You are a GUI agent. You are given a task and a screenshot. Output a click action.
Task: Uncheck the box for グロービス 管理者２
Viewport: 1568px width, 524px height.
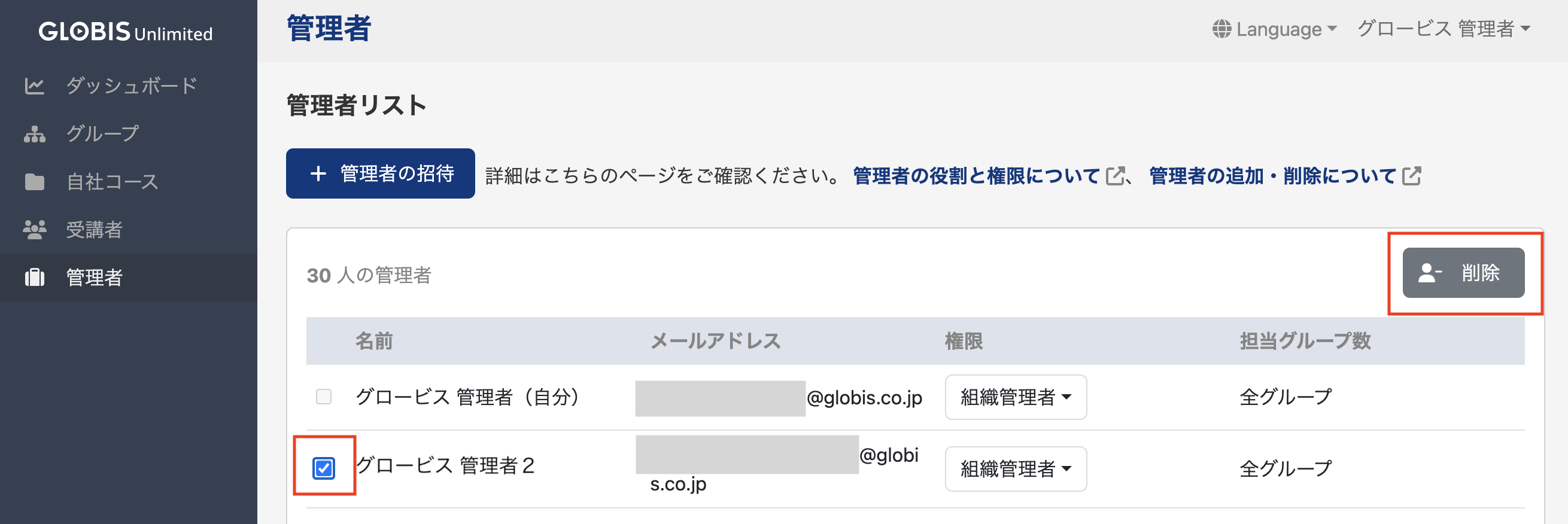324,468
